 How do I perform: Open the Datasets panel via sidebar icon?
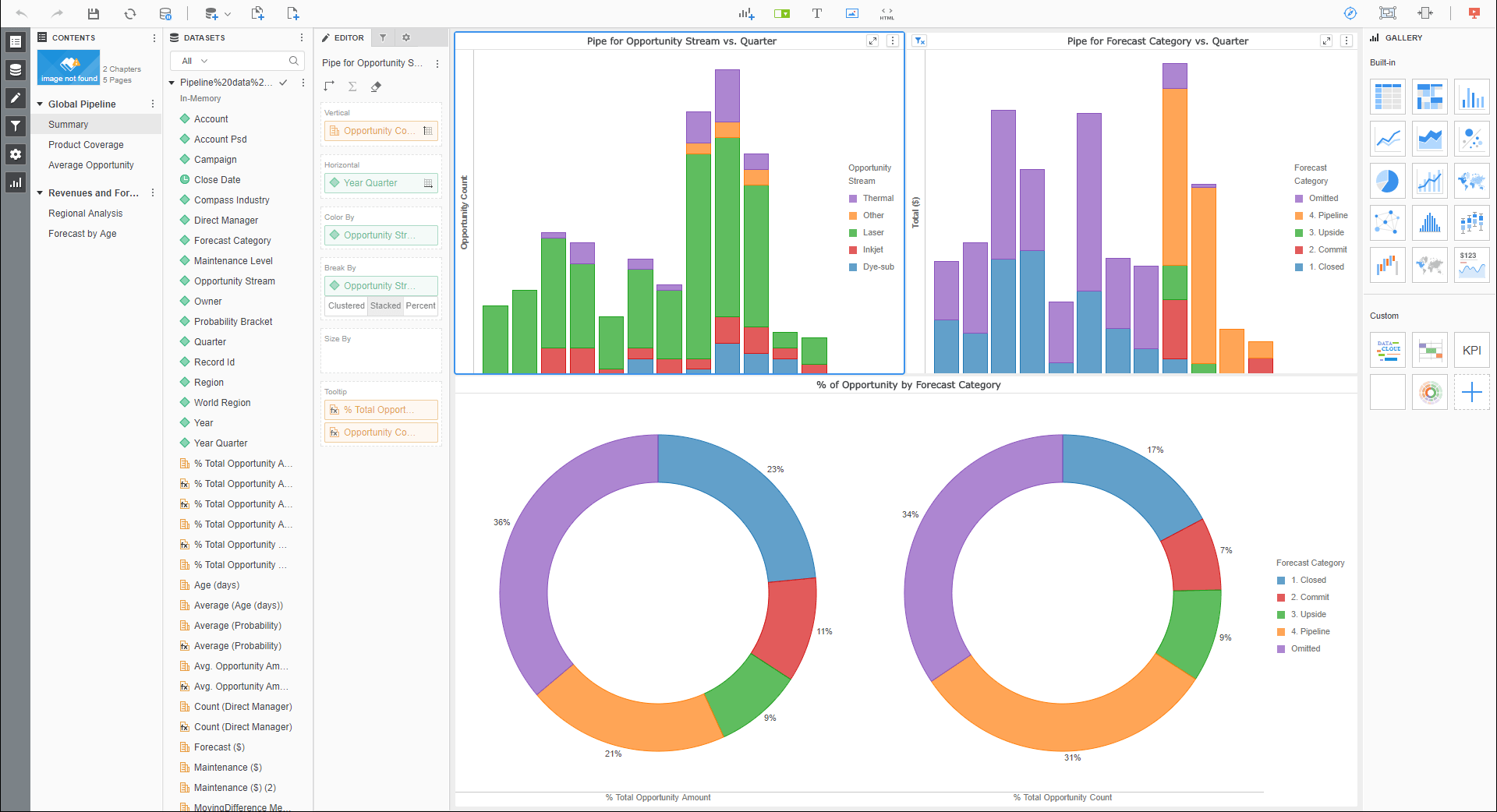click(15, 69)
